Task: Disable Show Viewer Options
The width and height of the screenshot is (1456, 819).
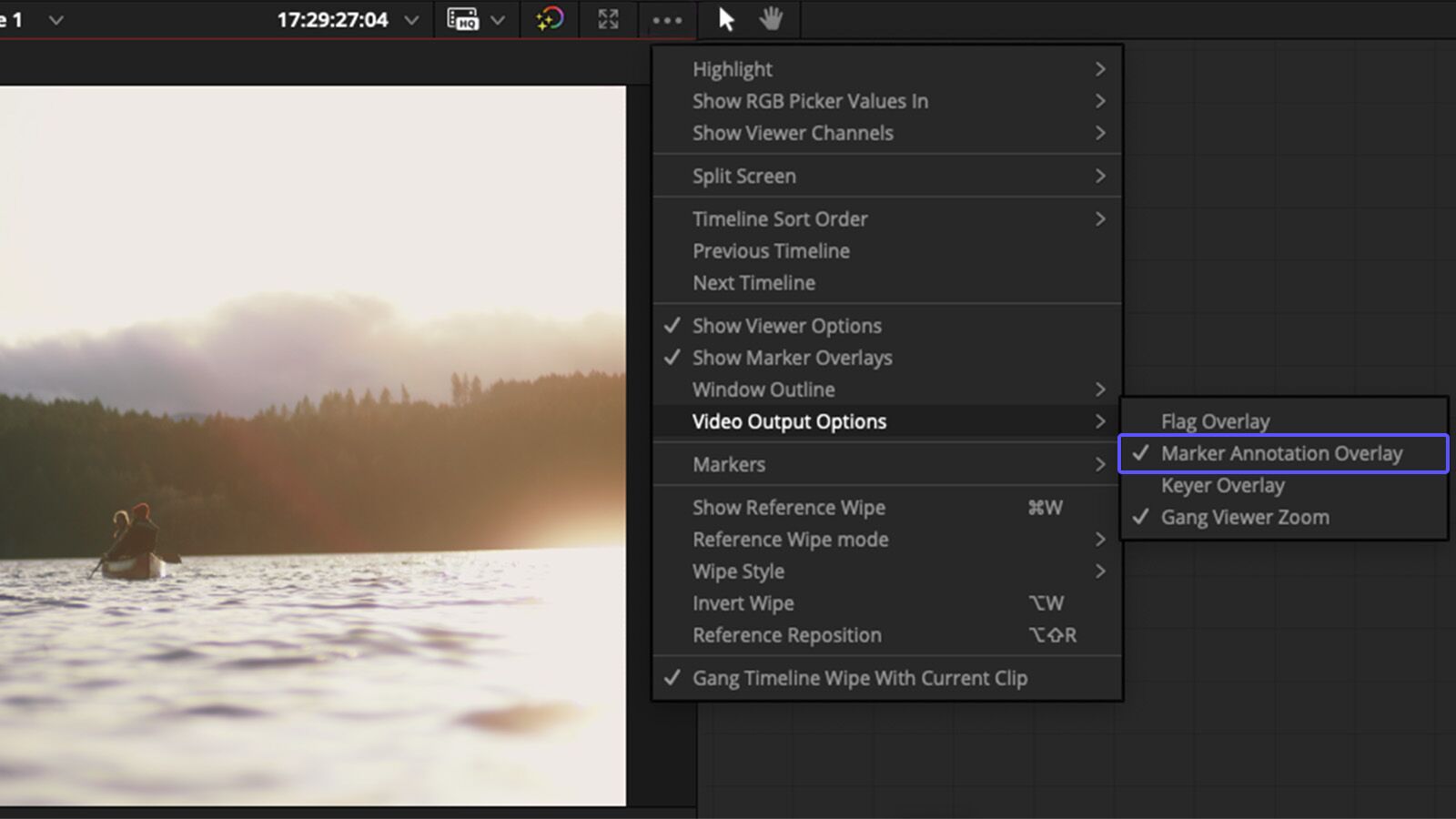Action: click(x=786, y=325)
